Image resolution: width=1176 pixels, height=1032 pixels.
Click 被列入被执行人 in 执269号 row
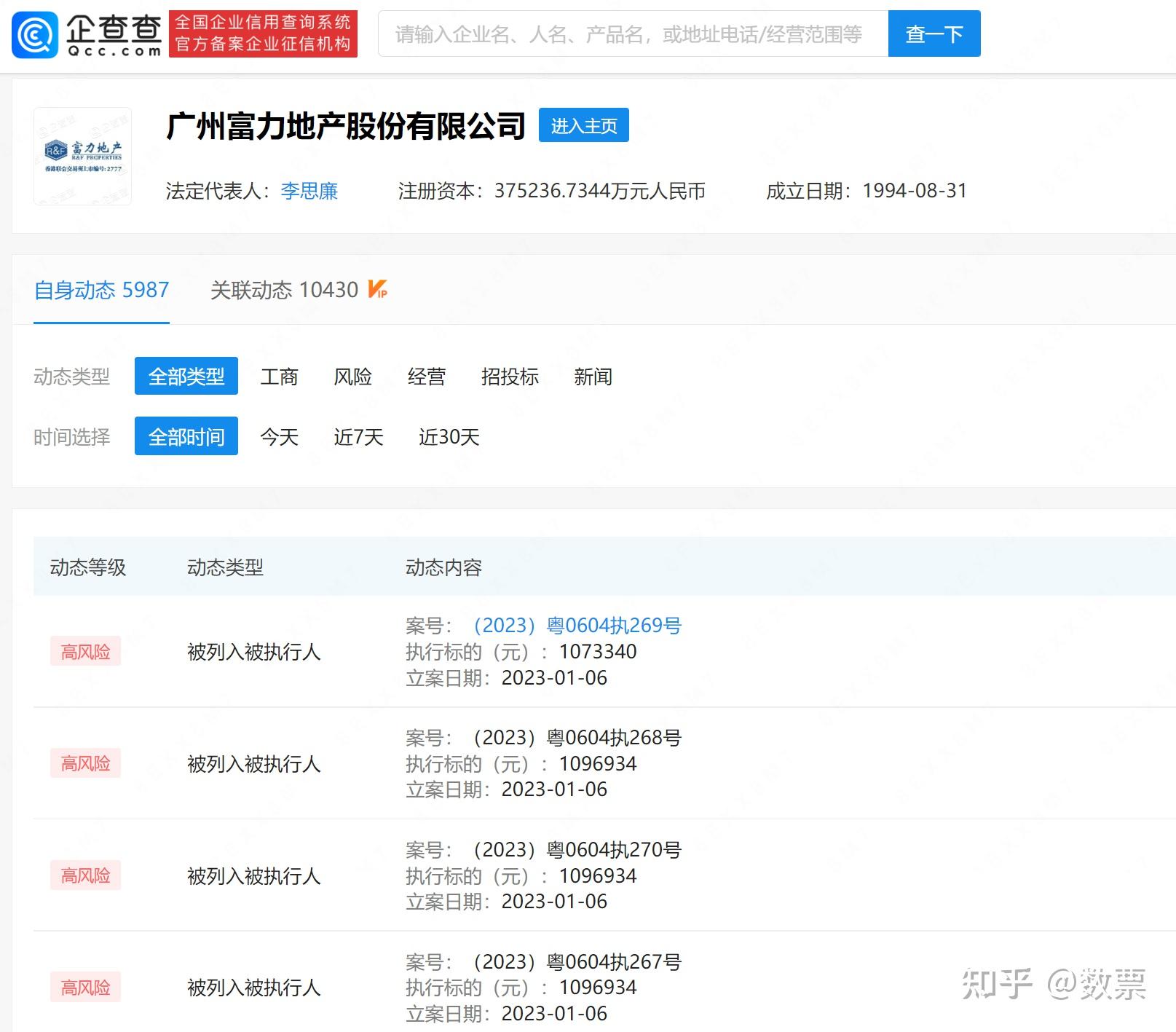254,652
